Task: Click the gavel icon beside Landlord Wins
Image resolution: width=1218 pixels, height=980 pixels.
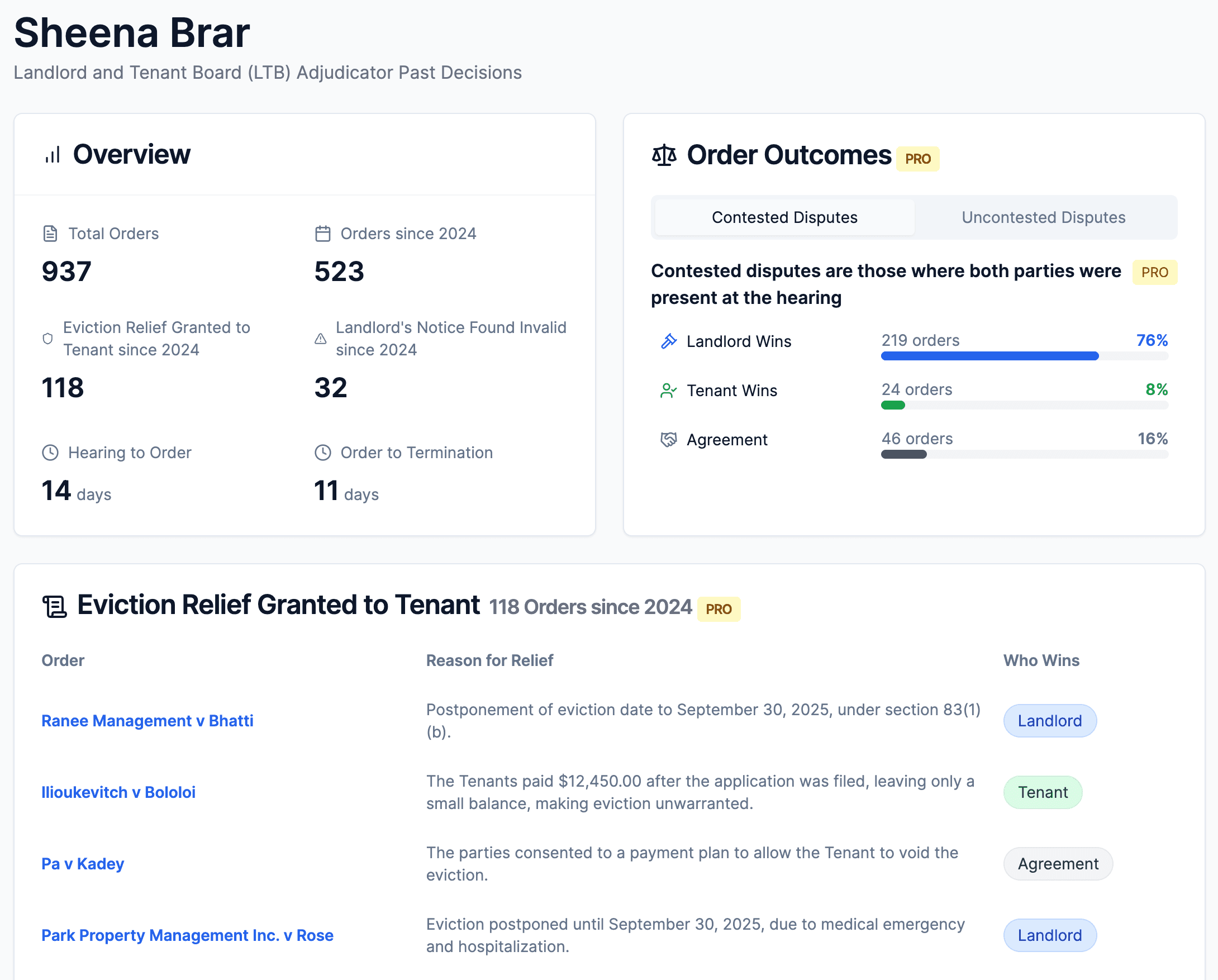Action: (668, 341)
